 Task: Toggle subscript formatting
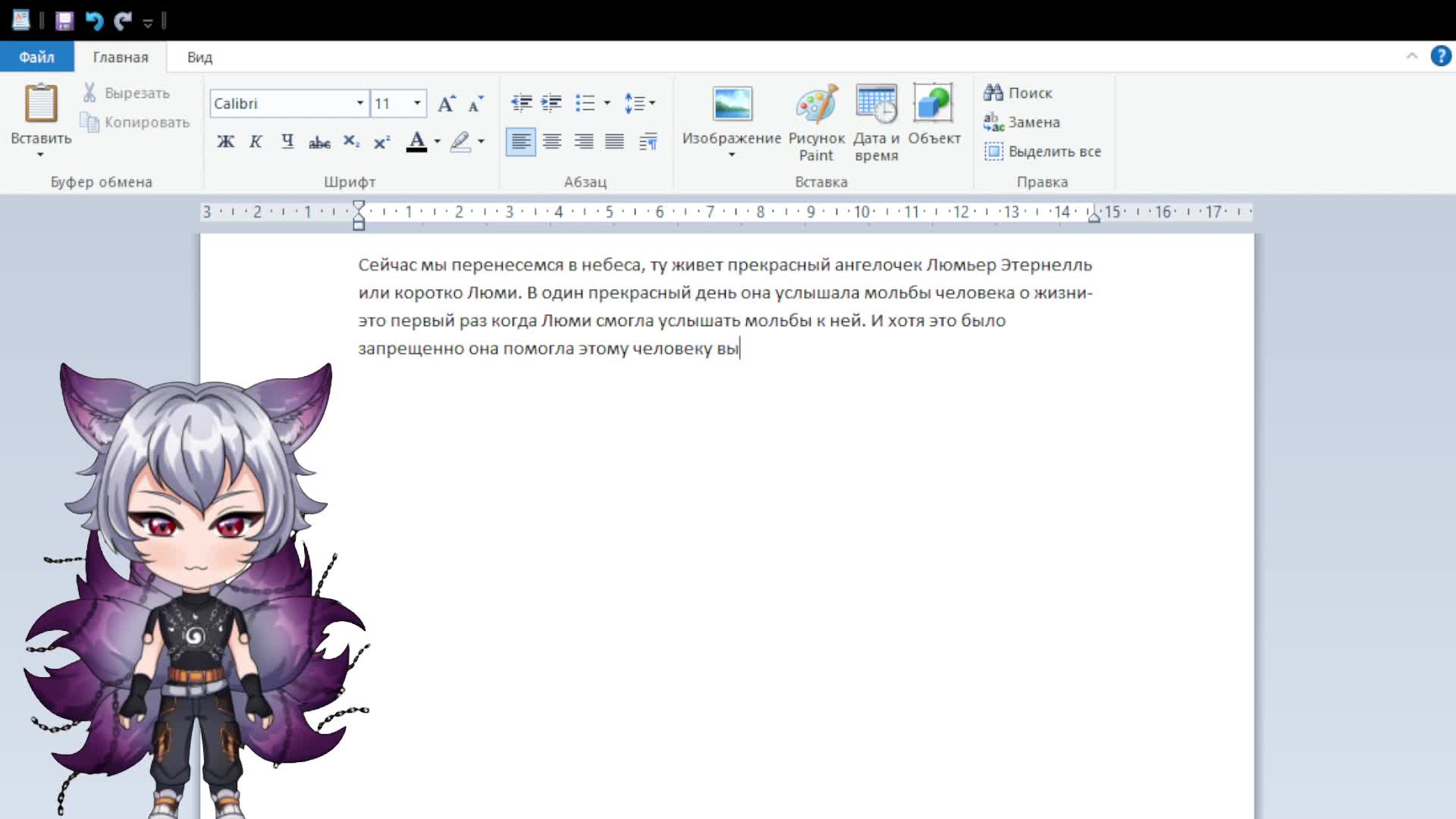[351, 142]
